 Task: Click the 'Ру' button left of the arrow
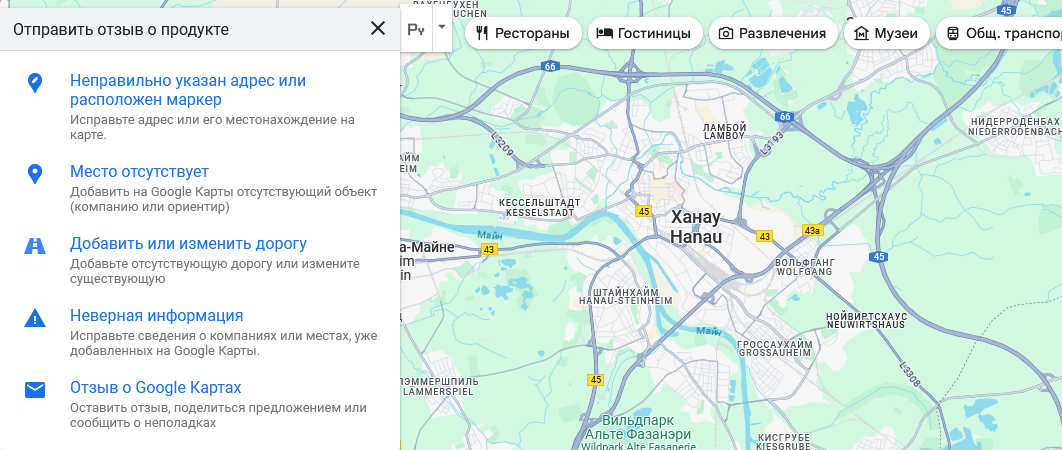417,30
